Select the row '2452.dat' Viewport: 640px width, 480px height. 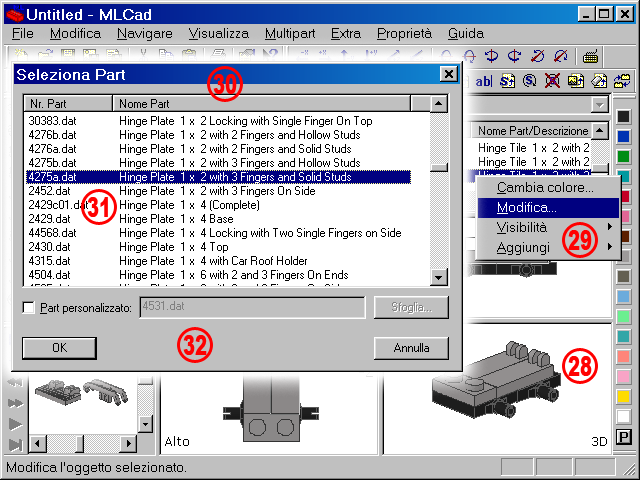click(x=218, y=191)
